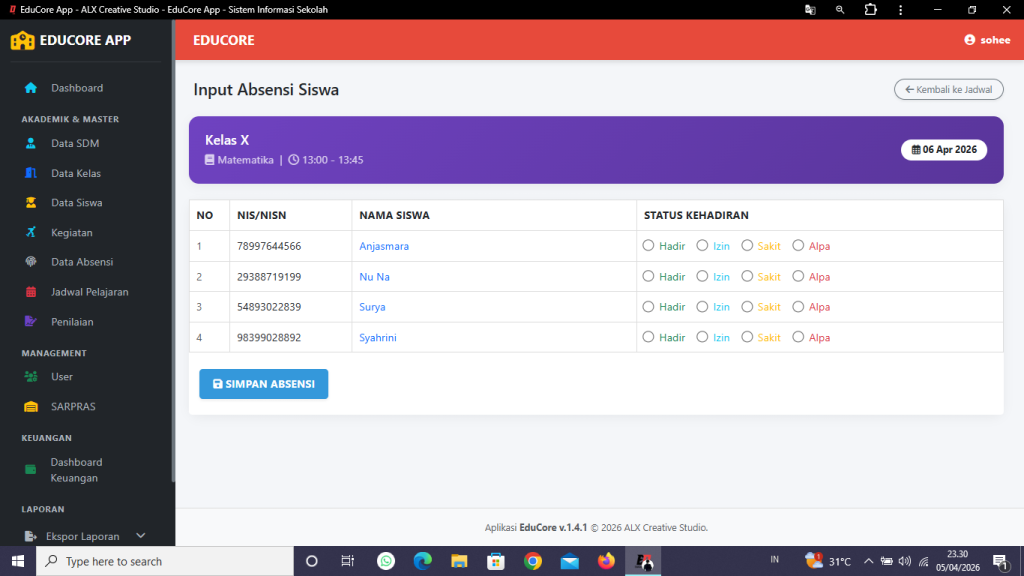The width and height of the screenshot is (1024, 576).
Task: Click the Dashboard Keuangan money icon
Action: (31, 470)
